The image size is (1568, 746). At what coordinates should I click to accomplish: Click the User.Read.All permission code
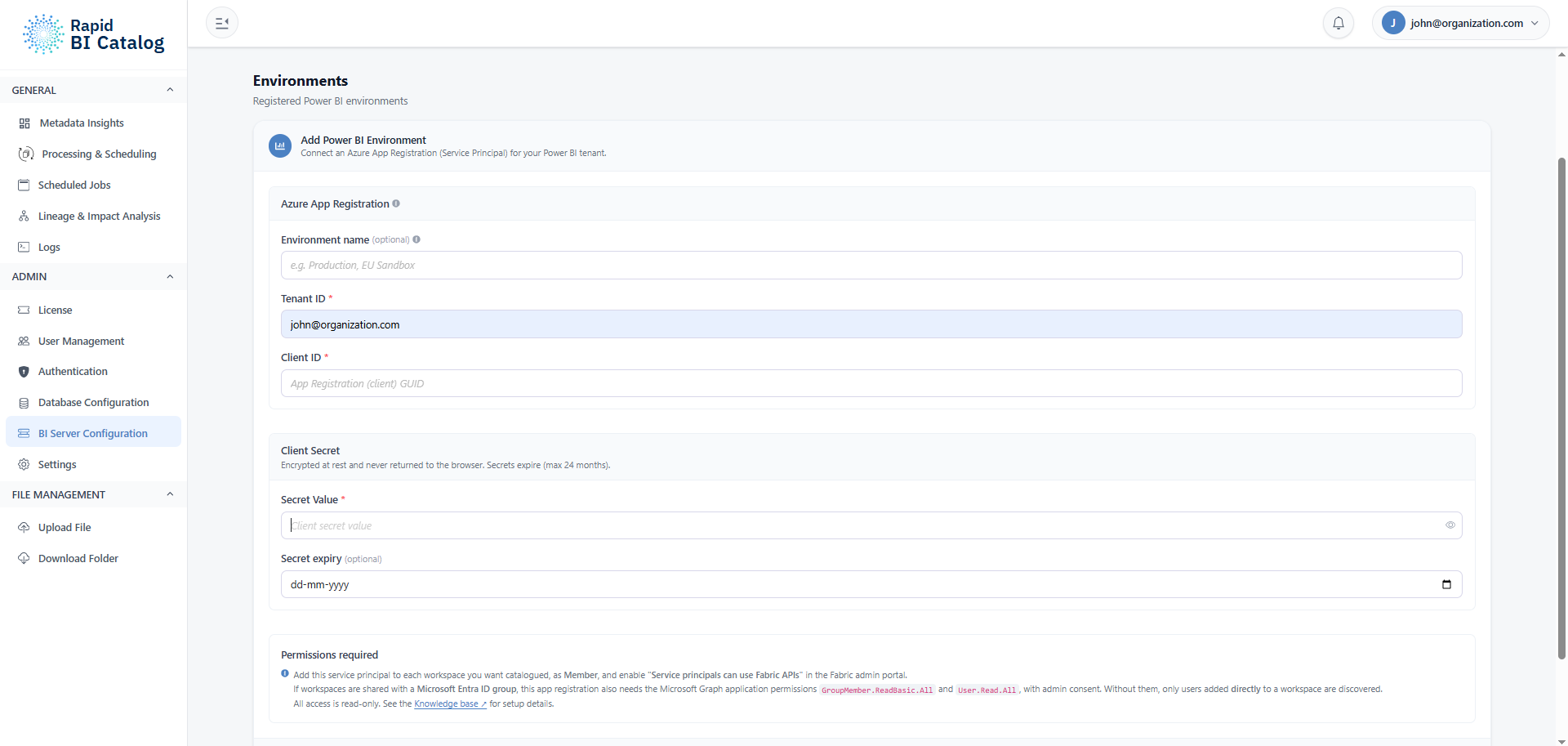pyautogui.click(x=987, y=690)
